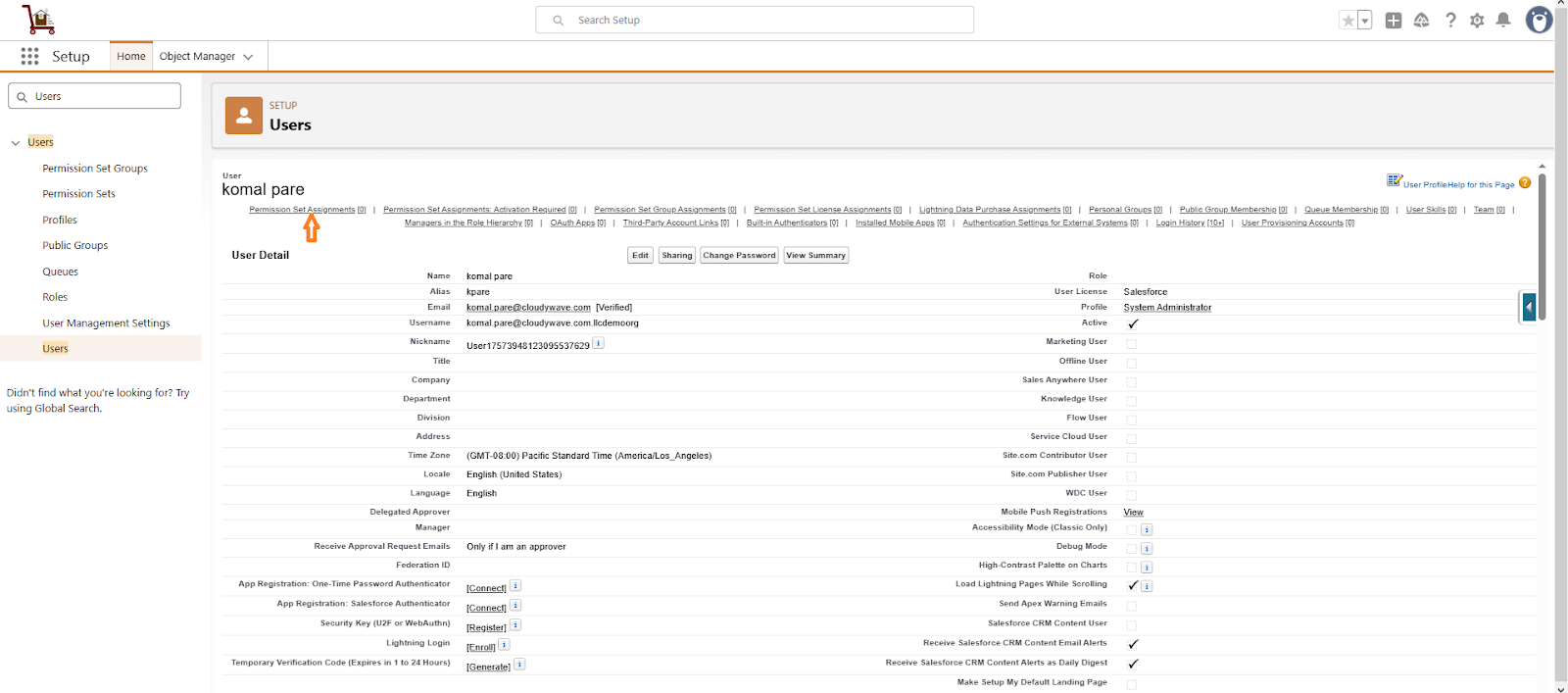The image size is (1568, 693).
Task: Click the user avatar profile icon
Action: (x=1539, y=21)
